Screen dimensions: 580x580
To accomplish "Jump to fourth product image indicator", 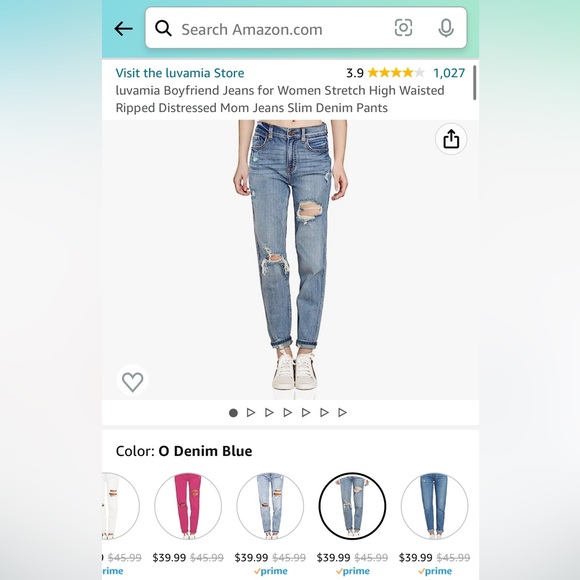I will tap(287, 412).
